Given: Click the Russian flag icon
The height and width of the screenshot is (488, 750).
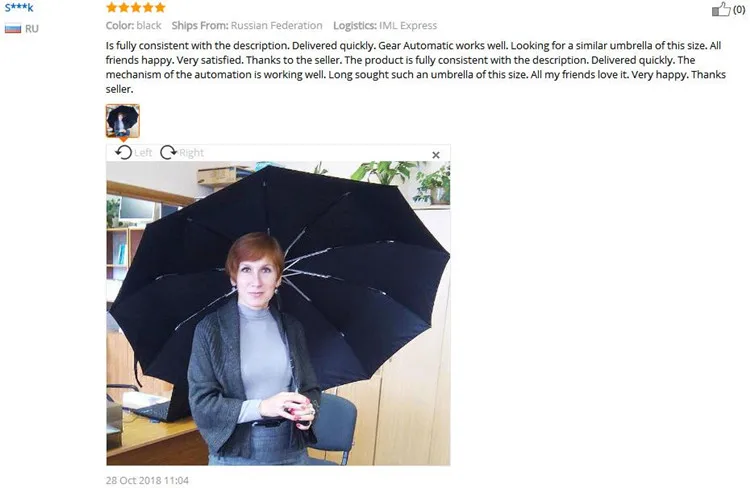Looking at the screenshot, I should pyautogui.click(x=13, y=29).
